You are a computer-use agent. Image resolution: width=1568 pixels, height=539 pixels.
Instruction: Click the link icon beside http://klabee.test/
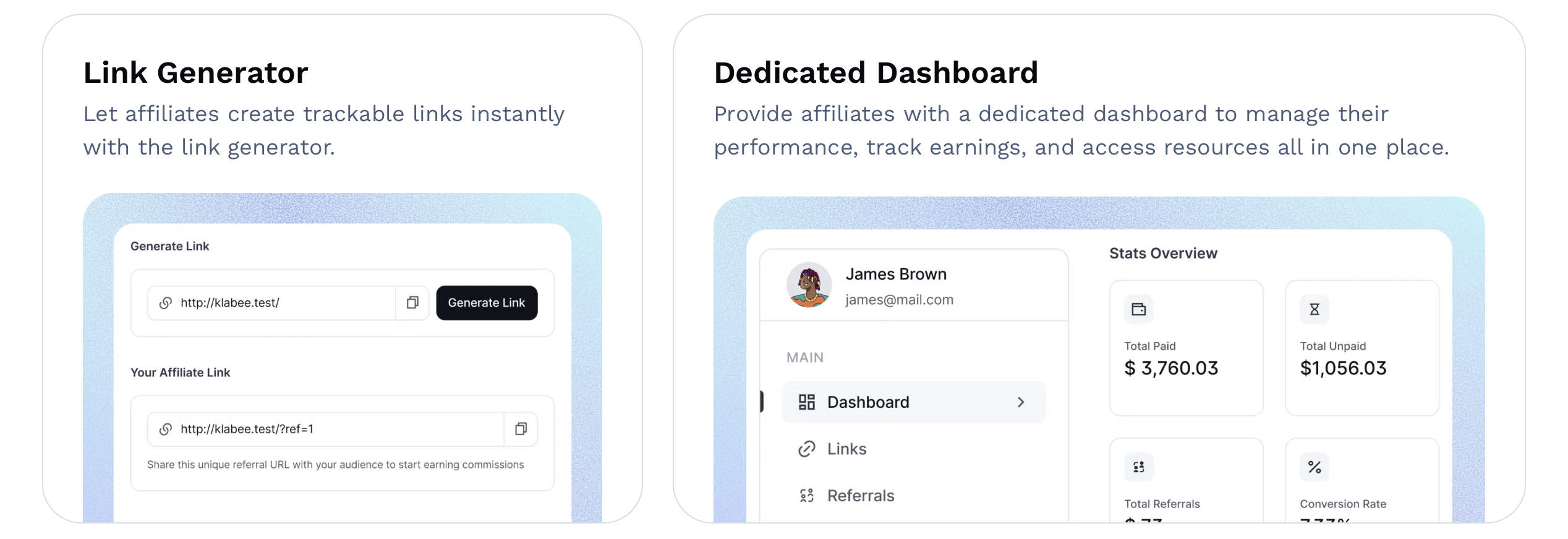point(165,303)
